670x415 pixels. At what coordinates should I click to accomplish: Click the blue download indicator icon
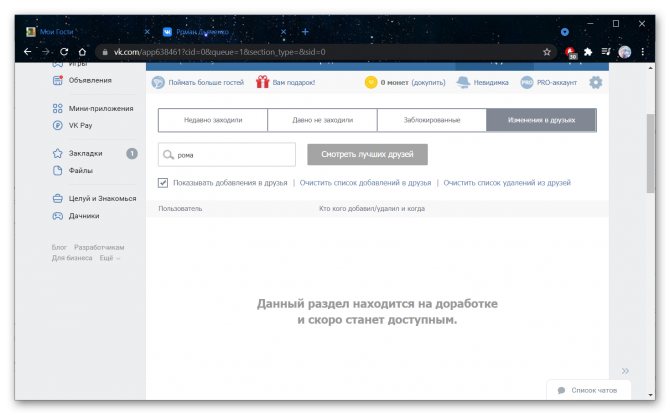pyautogui.click(x=564, y=32)
